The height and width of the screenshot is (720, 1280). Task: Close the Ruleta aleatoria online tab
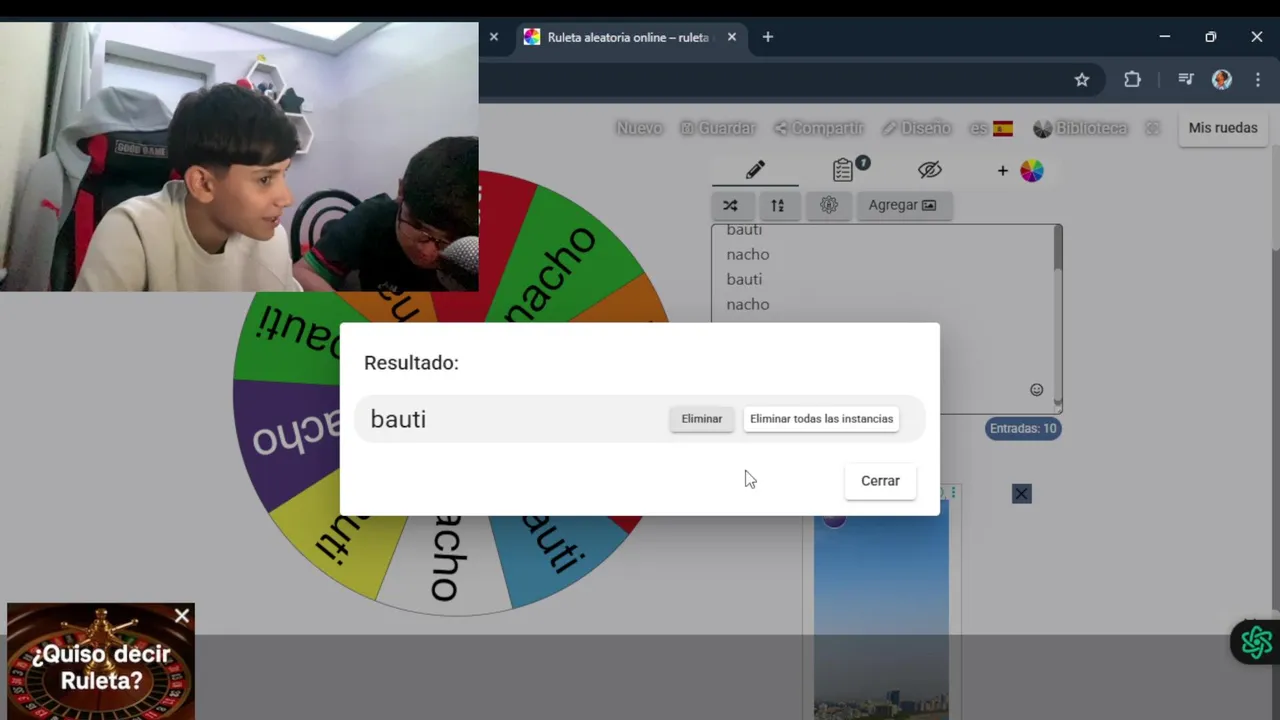point(731,37)
